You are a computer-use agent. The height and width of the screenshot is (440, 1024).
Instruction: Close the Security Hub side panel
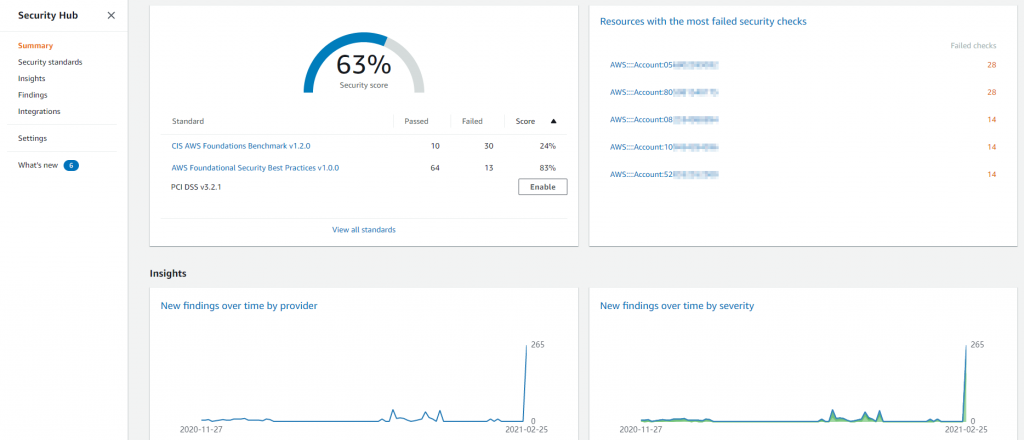[111, 16]
